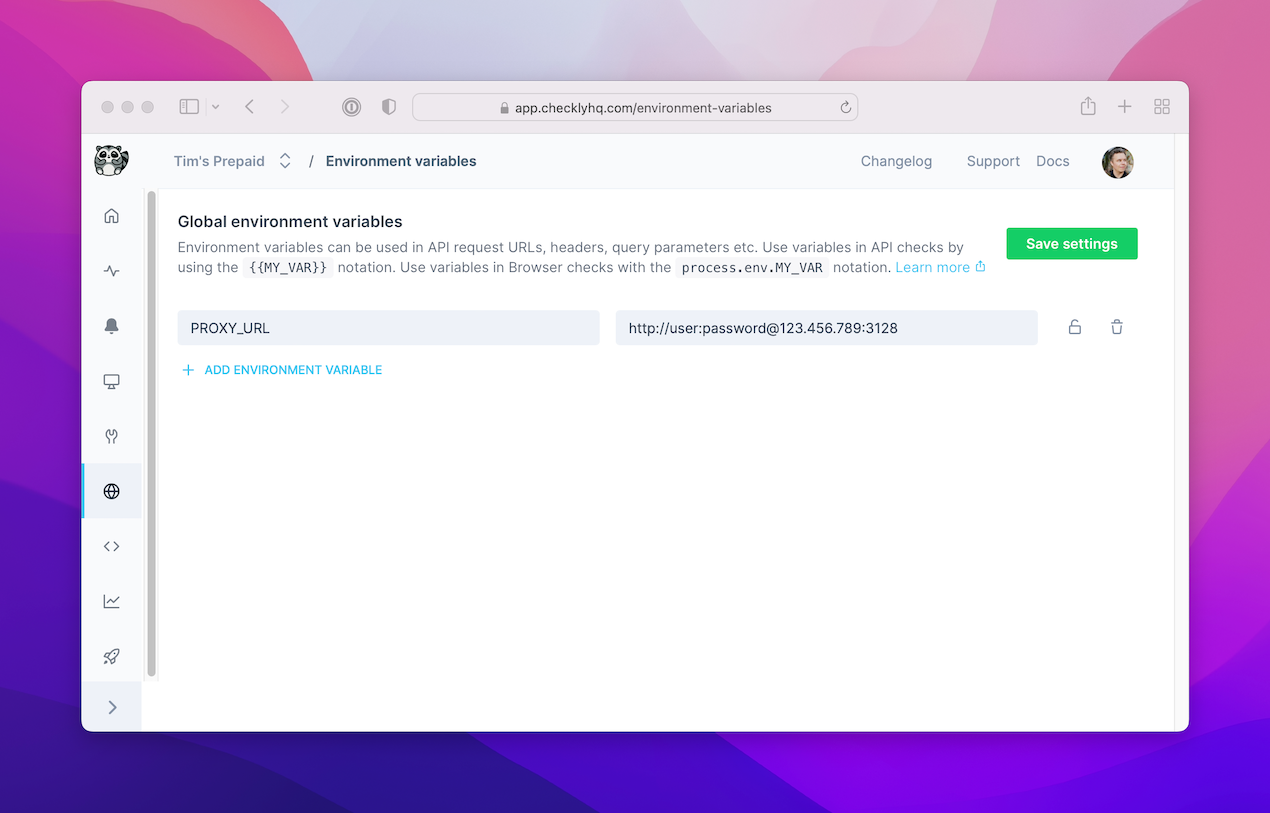The width and height of the screenshot is (1270, 813).
Task: Delete PROXY_URL with the trash icon
Action: [1117, 327]
